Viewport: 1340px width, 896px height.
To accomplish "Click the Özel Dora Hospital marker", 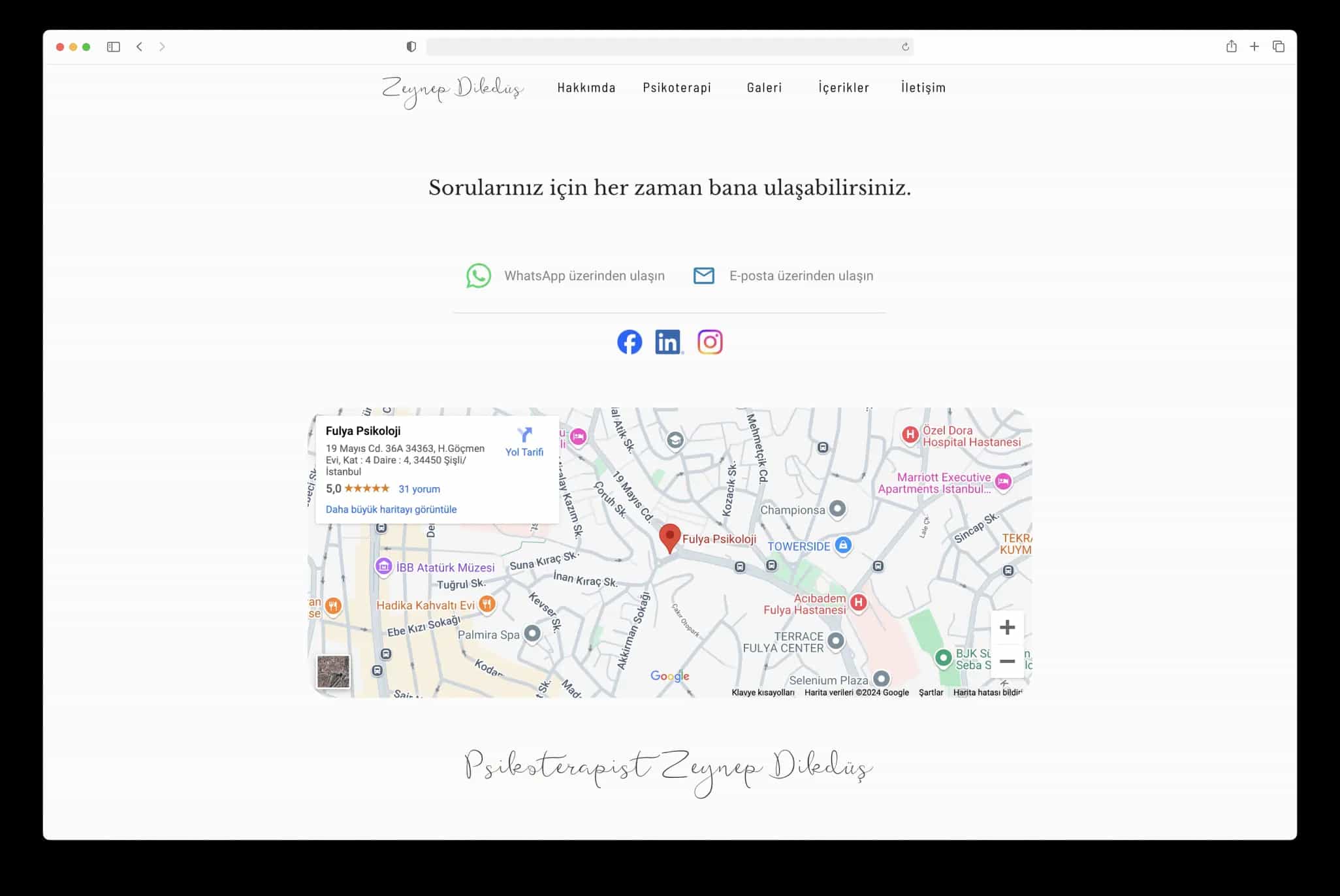I will (910, 434).
